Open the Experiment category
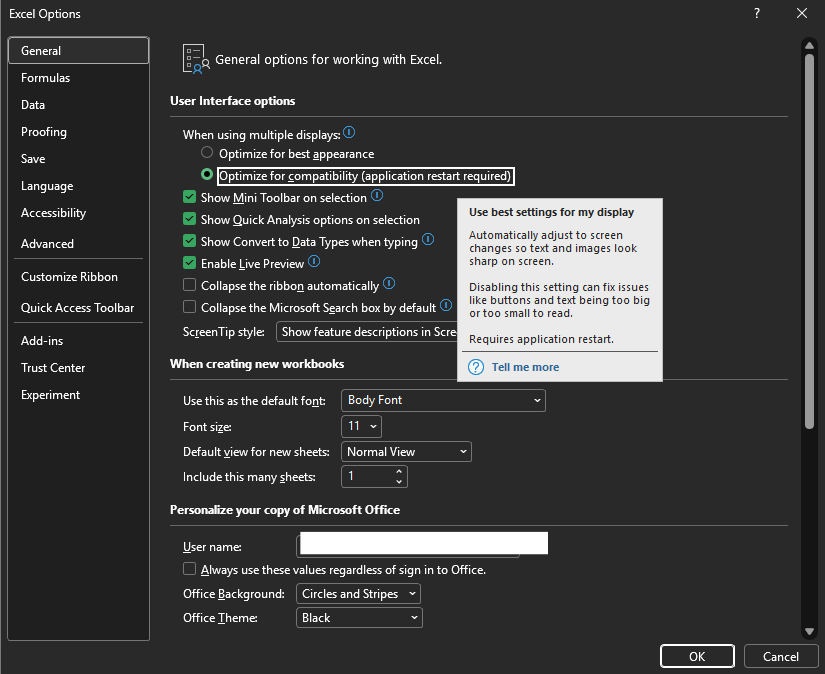This screenshot has height=674, width=825. tap(78, 395)
